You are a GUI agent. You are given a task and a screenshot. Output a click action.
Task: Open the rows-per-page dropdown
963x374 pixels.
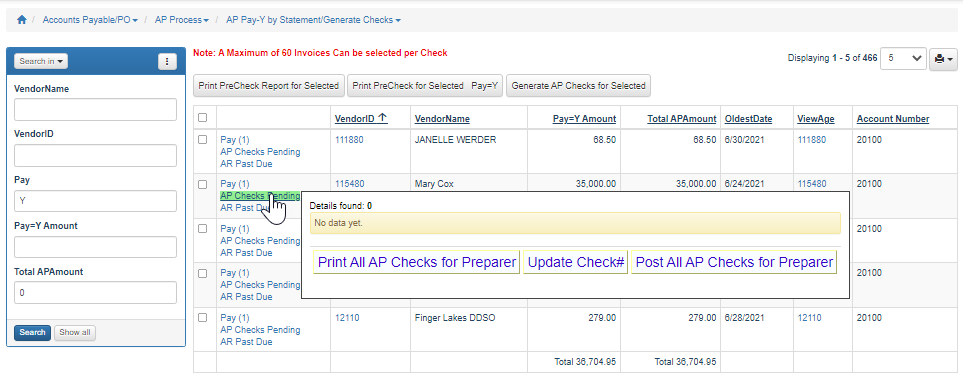pyautogui.click(x=903, y=58)
